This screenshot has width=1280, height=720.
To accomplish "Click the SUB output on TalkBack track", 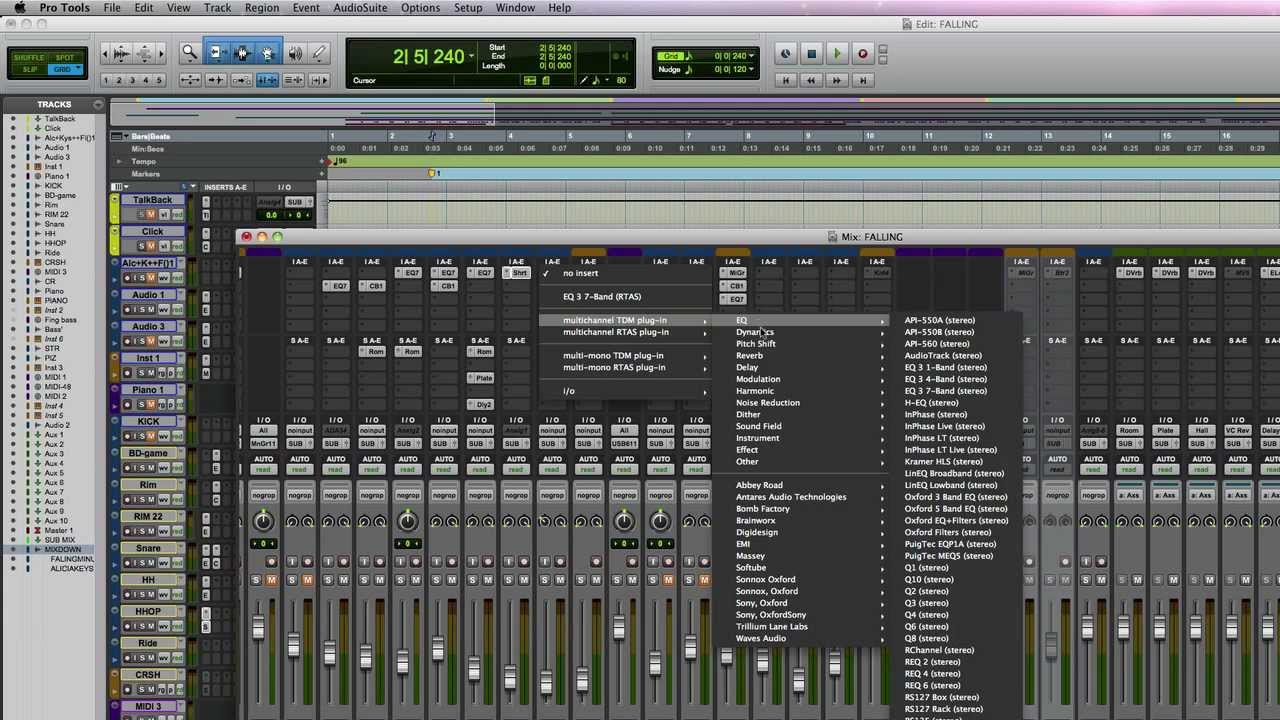I will [295, 202].
